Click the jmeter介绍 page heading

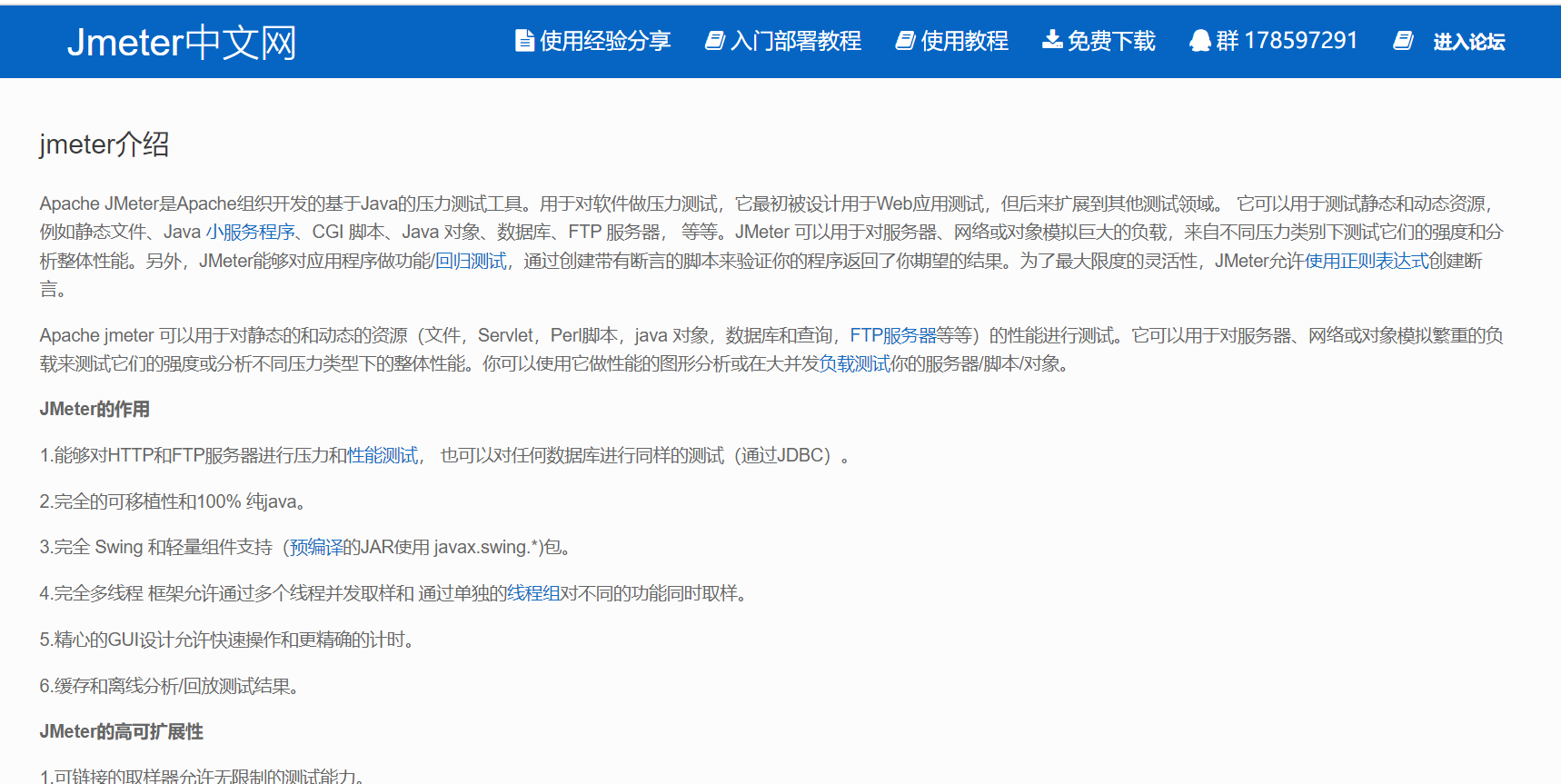point(104,144)
